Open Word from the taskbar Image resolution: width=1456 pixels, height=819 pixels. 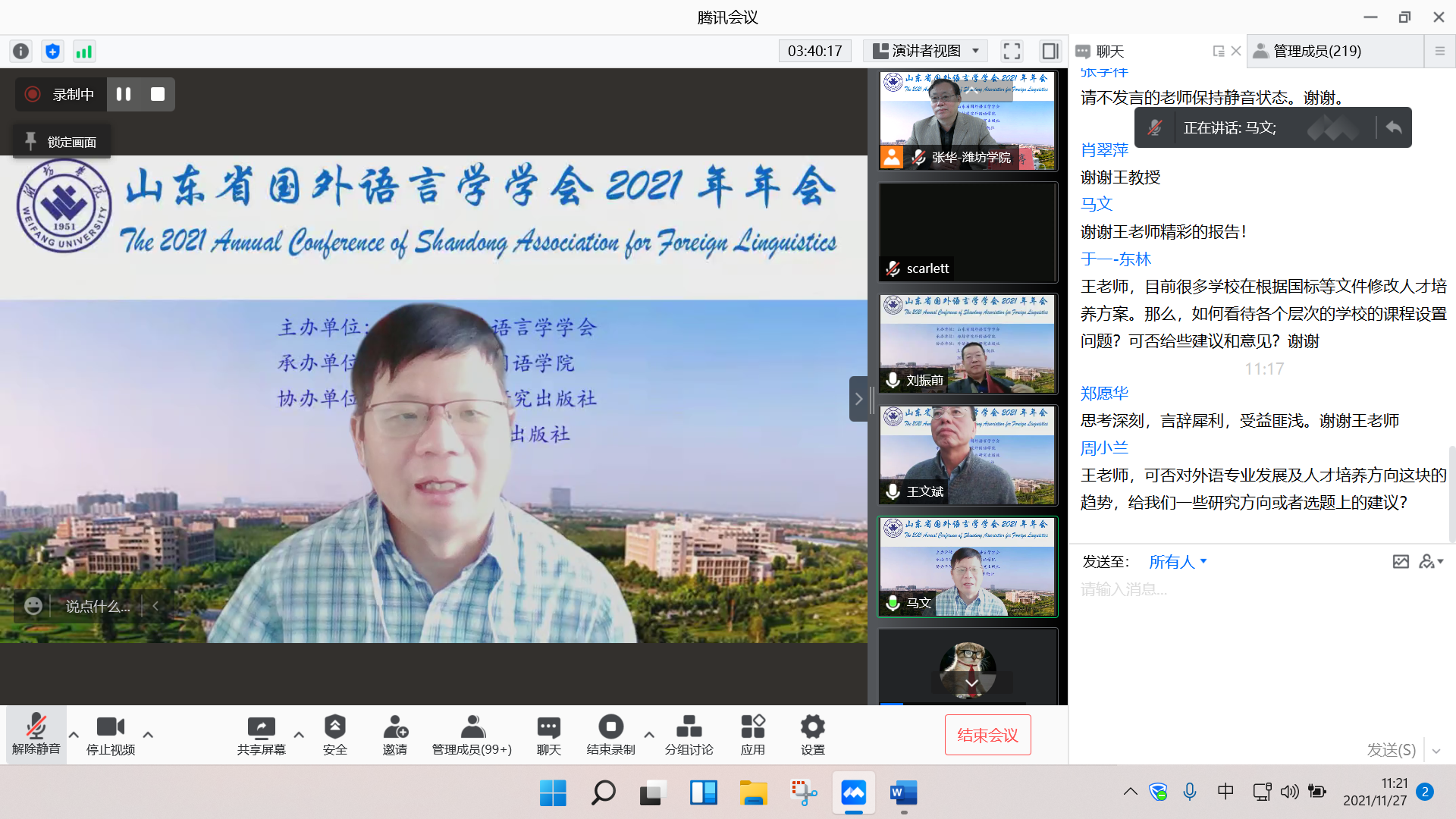coord(903,792)
